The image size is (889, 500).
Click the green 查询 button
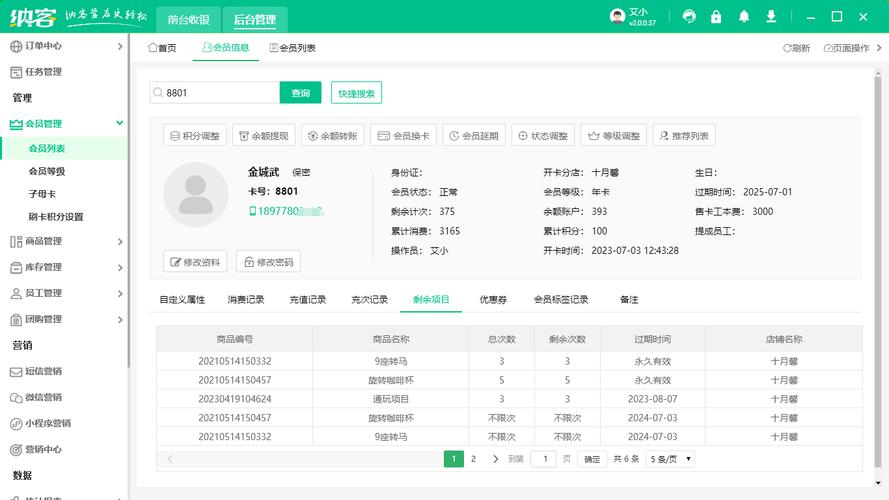pos(300,93)
